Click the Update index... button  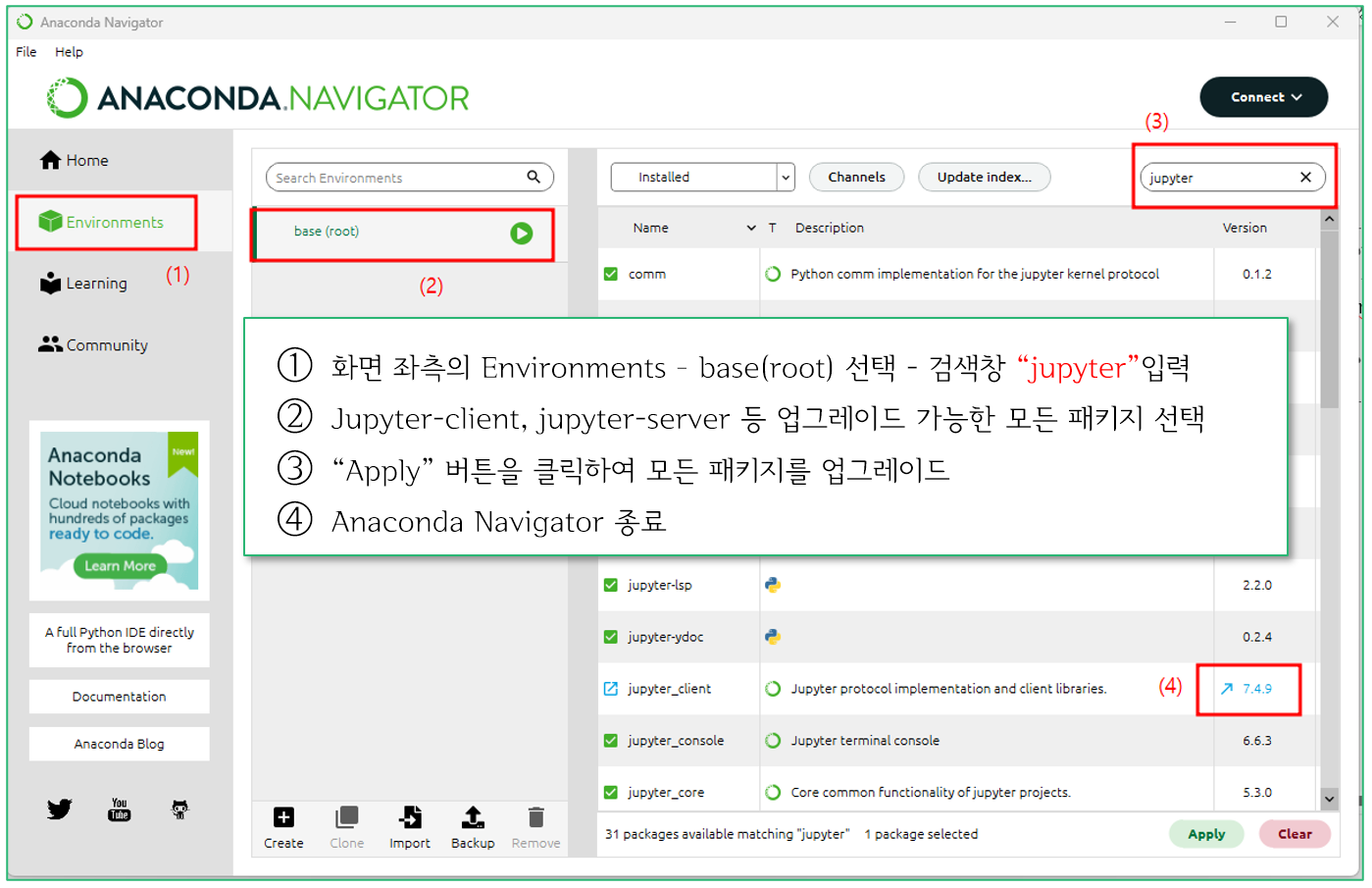[x=984, y=178]
